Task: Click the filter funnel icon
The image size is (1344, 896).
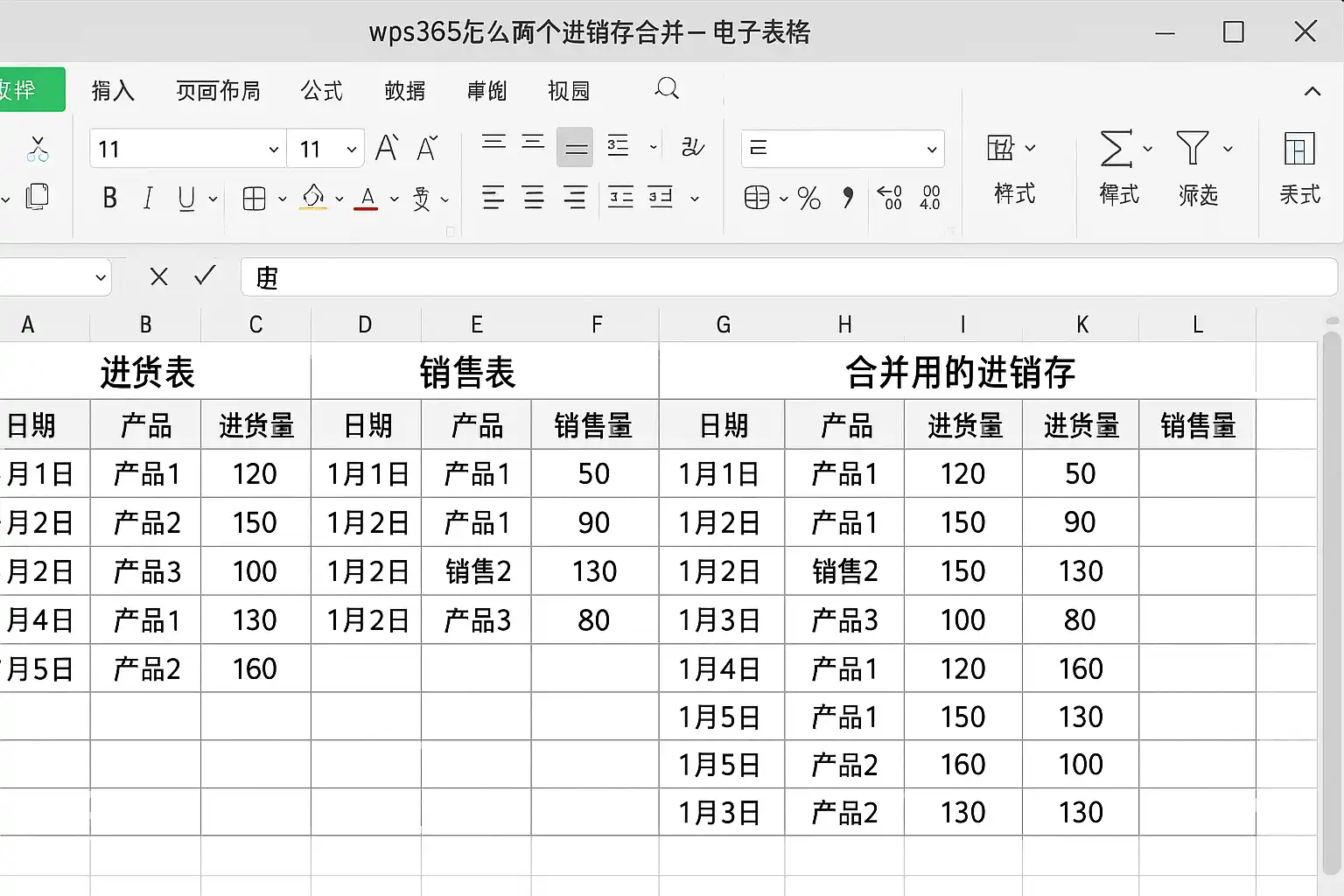Action: (1192, 149)
